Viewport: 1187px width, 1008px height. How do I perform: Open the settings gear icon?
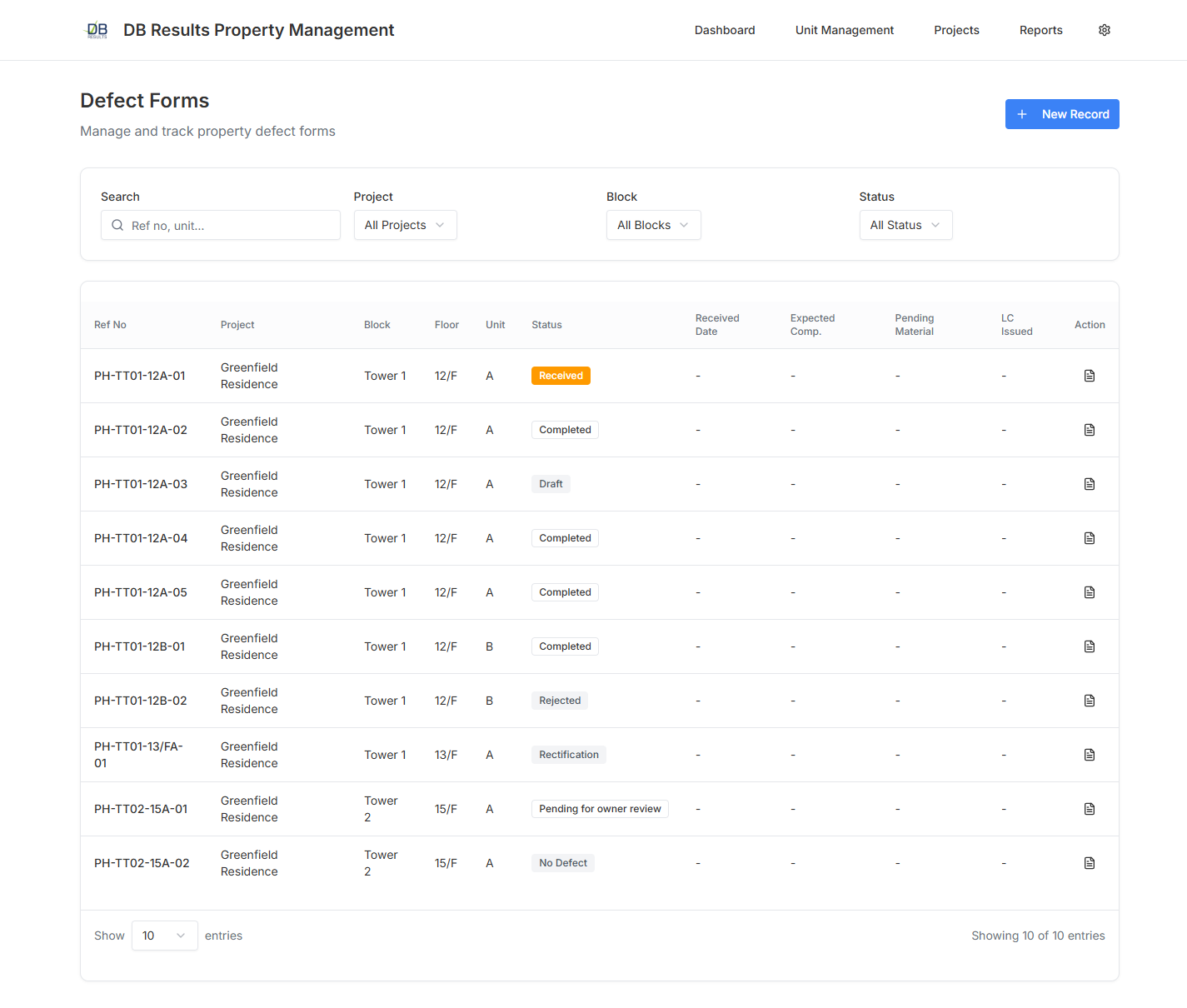coord(1105,30)
